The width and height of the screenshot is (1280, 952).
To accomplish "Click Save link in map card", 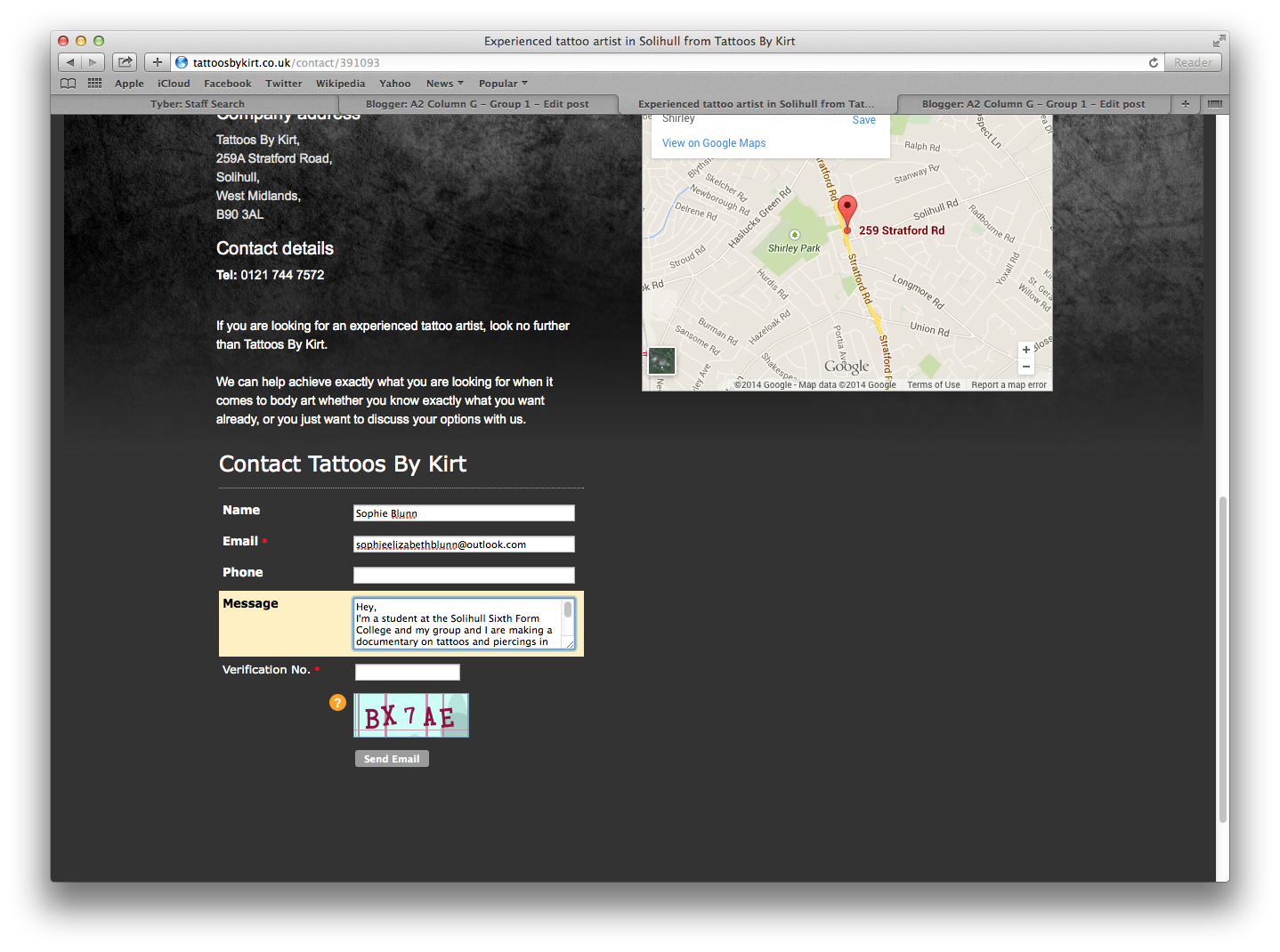I will [864, 120].
